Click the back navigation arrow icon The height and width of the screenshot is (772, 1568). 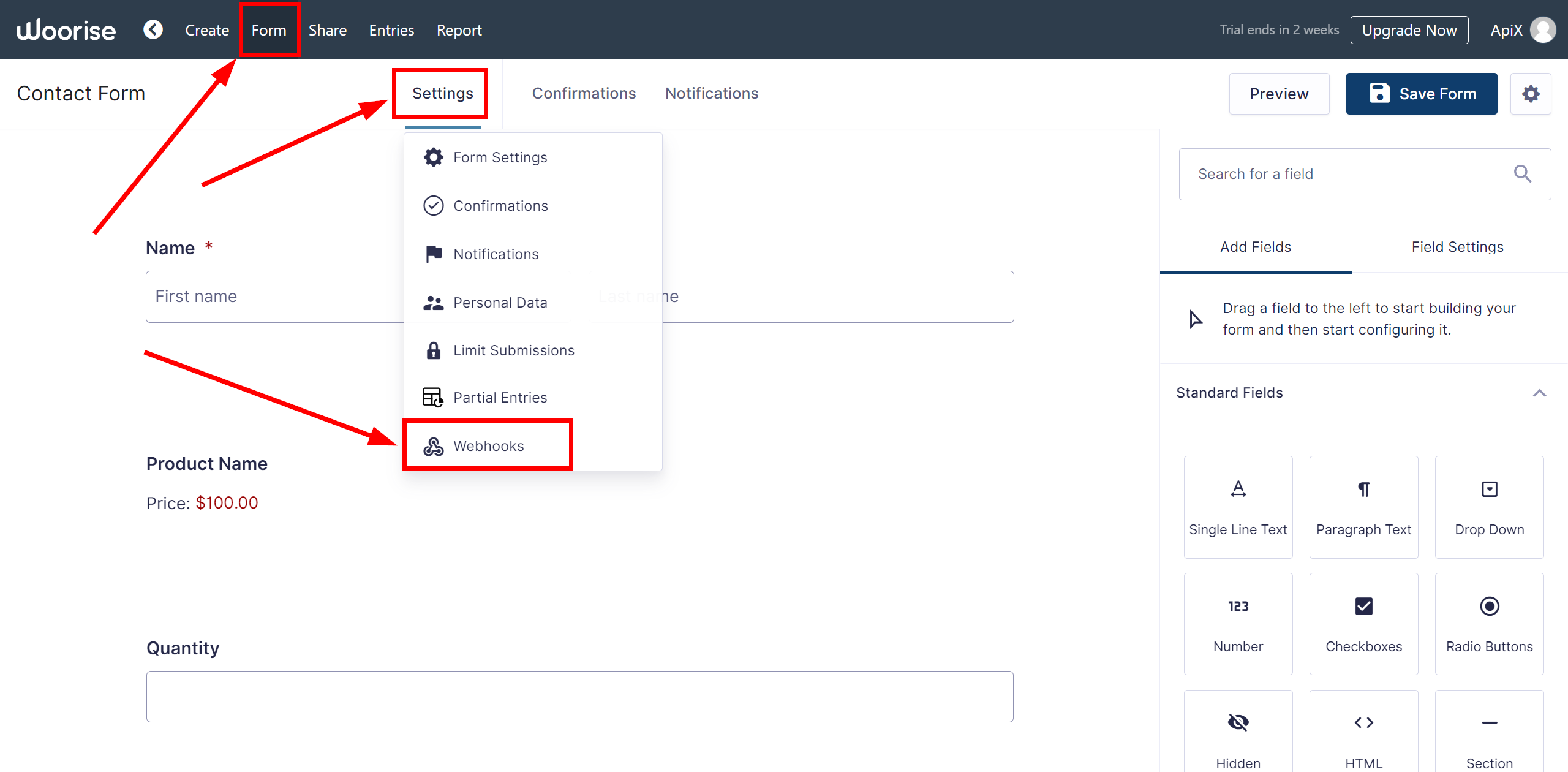point(153,29)
